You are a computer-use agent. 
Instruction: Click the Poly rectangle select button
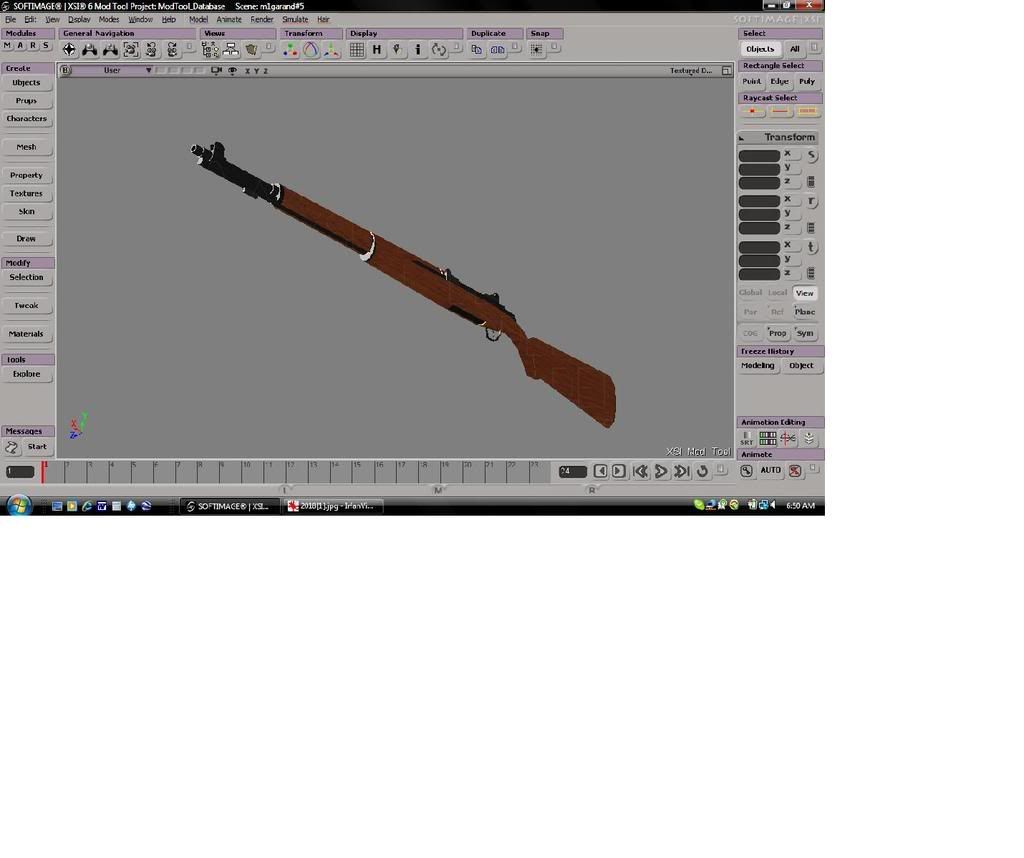(807, 82)
